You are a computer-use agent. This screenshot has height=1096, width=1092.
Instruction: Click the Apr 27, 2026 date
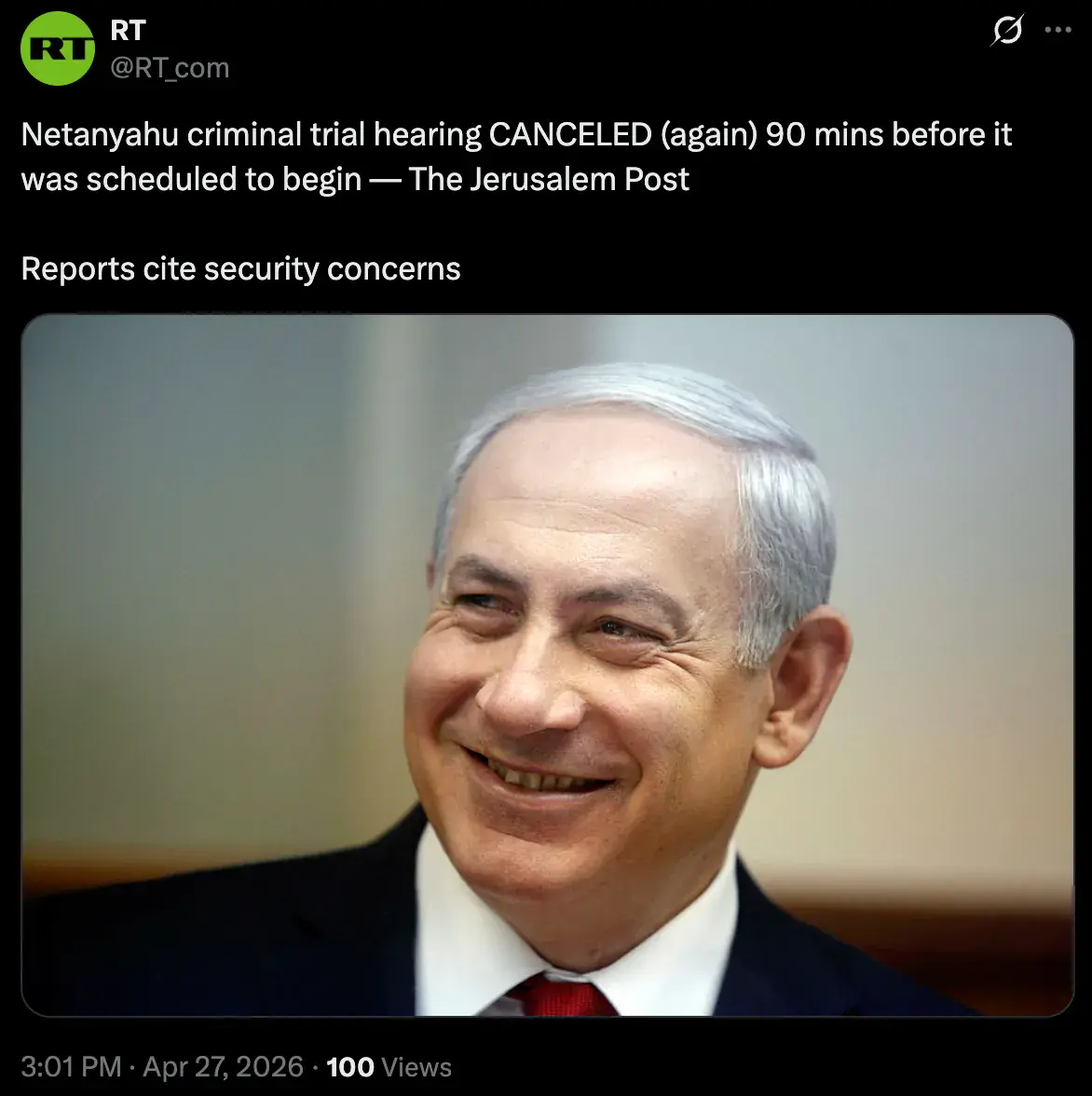224,1066
